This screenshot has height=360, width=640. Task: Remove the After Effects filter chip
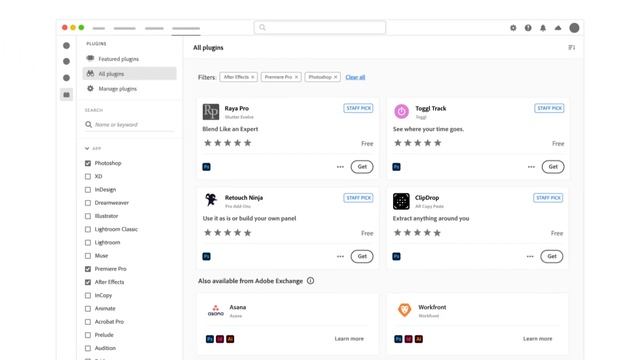click(253, 77)
